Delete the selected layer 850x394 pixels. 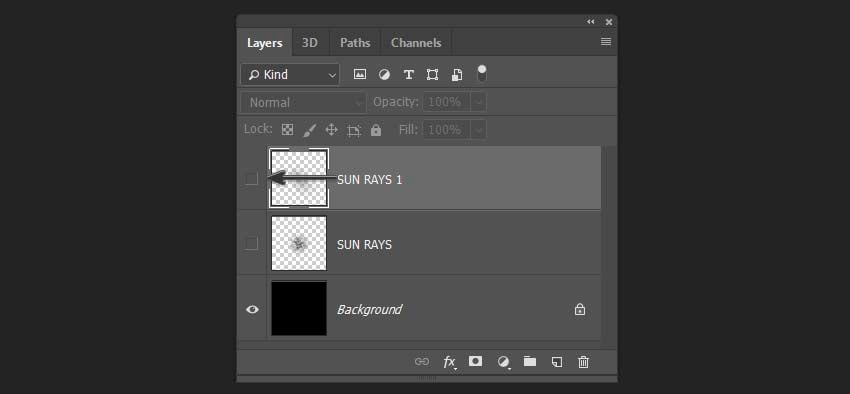[583, 361]
